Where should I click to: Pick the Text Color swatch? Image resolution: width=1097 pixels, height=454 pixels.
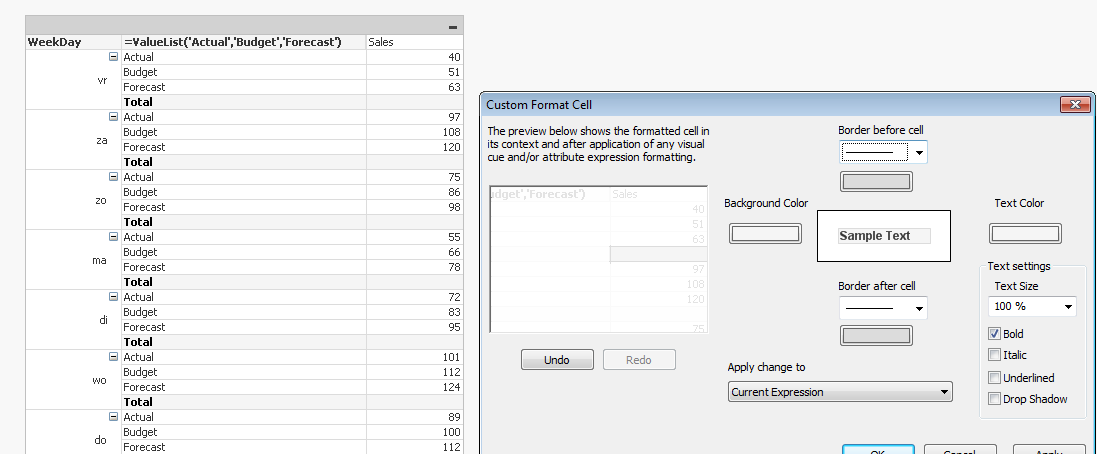pos(1024,234)
